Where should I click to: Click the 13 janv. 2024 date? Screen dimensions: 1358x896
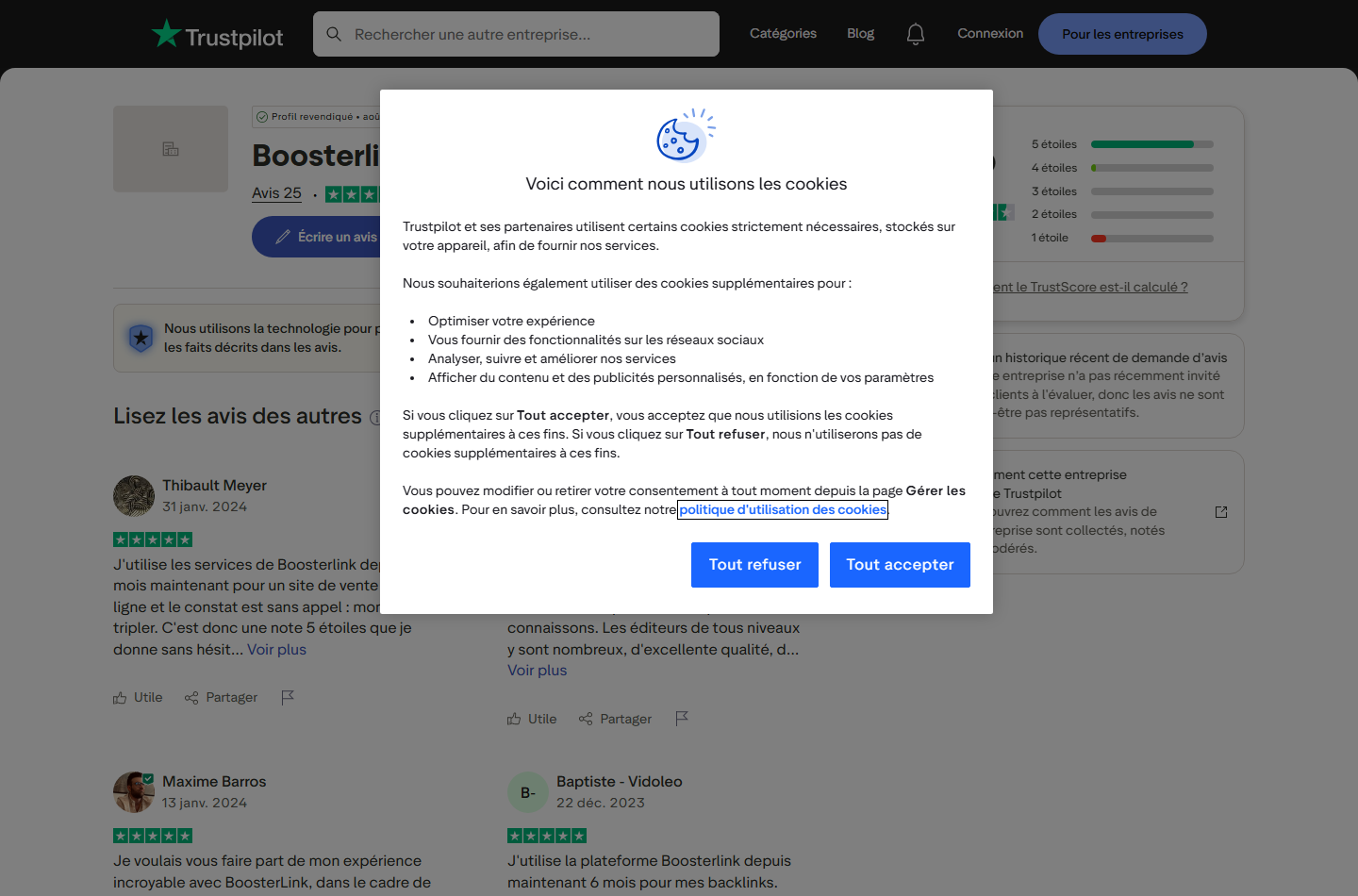click(205, 804)
